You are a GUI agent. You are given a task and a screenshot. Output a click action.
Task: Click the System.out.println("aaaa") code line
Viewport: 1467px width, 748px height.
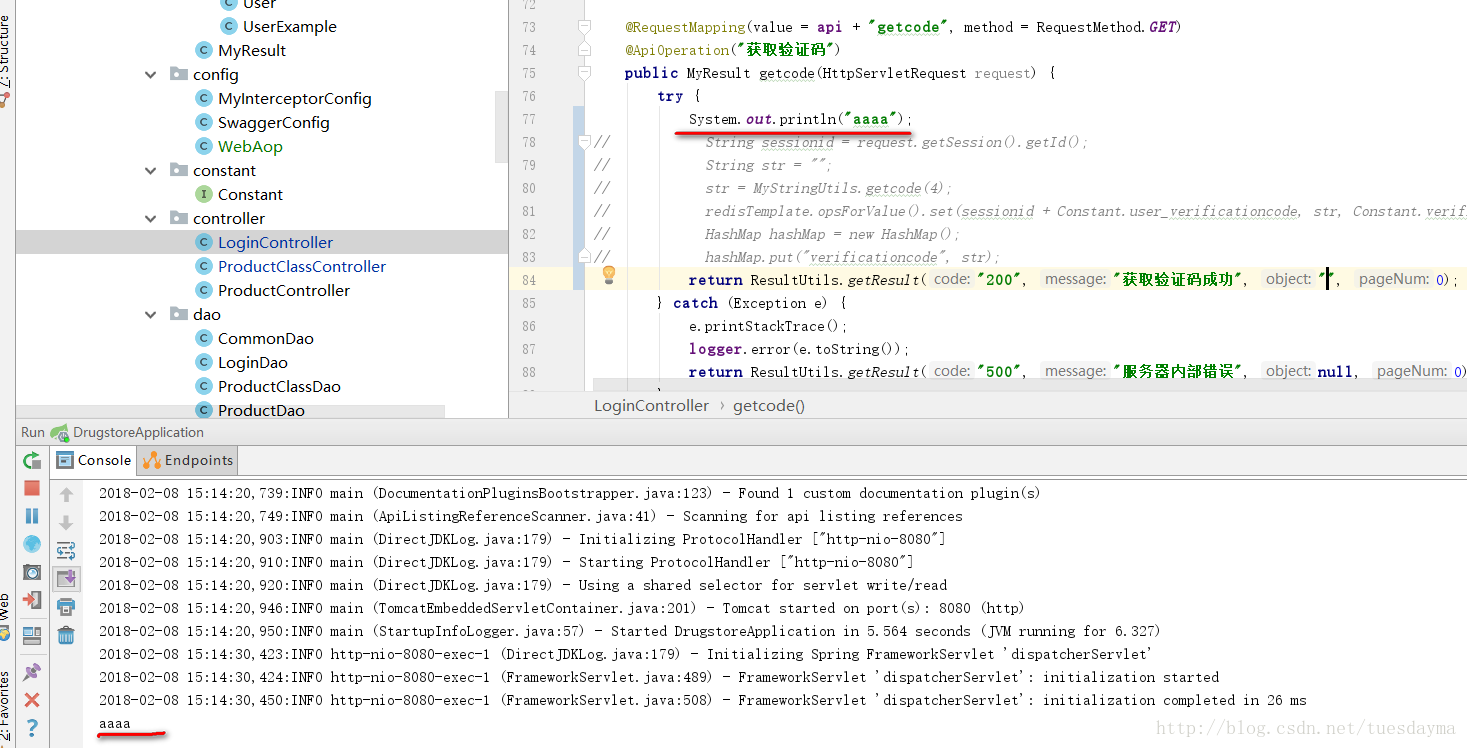click(x=801, y=119)
